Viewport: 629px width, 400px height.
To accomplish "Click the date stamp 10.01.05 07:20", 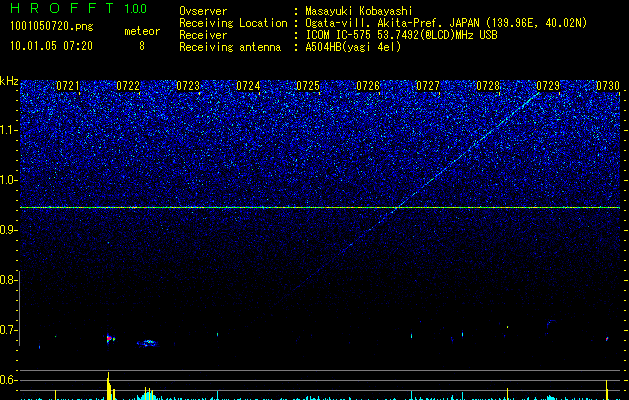I will click(x=51, y=46).
